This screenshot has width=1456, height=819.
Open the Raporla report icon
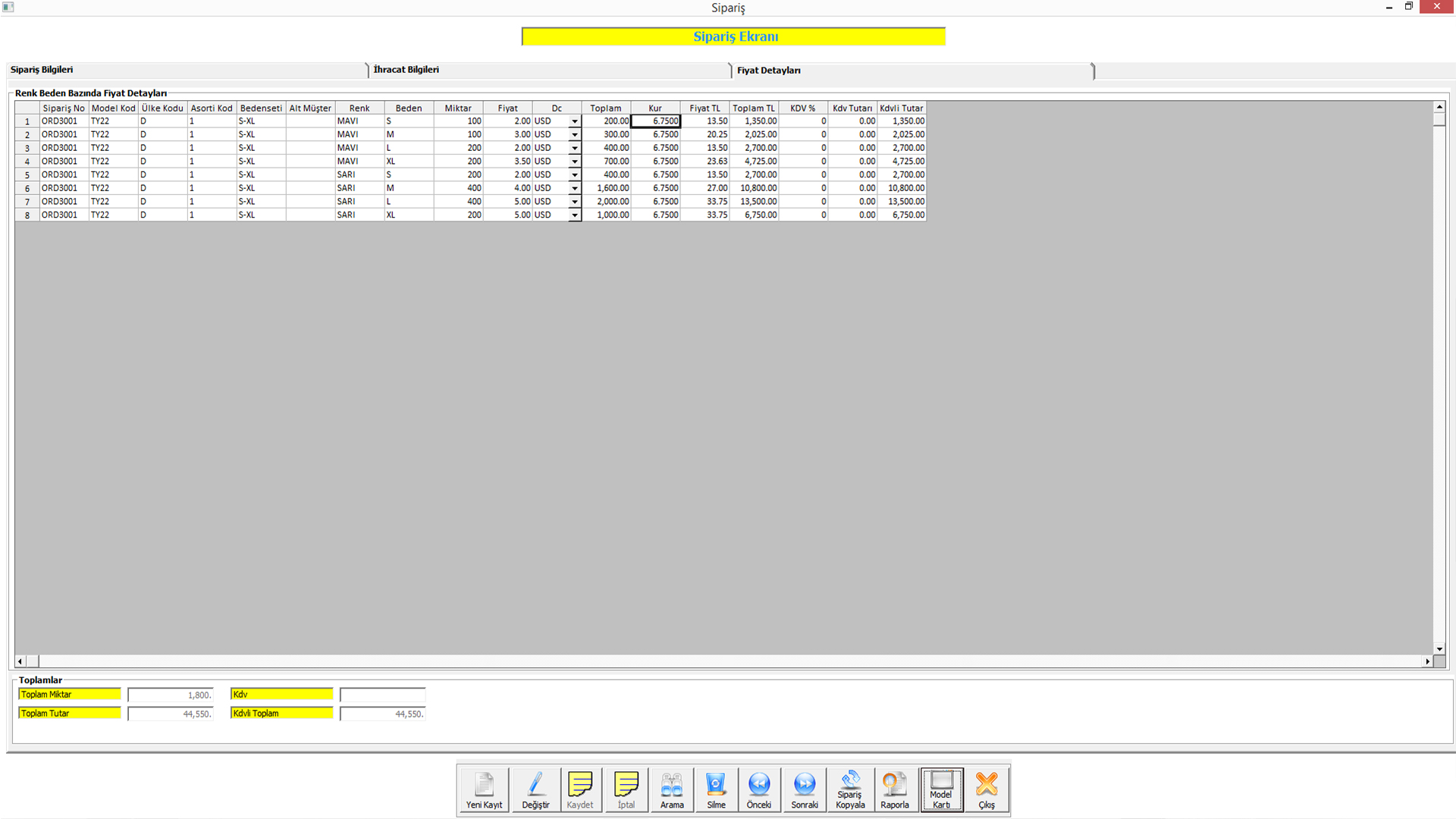point(894,789)
